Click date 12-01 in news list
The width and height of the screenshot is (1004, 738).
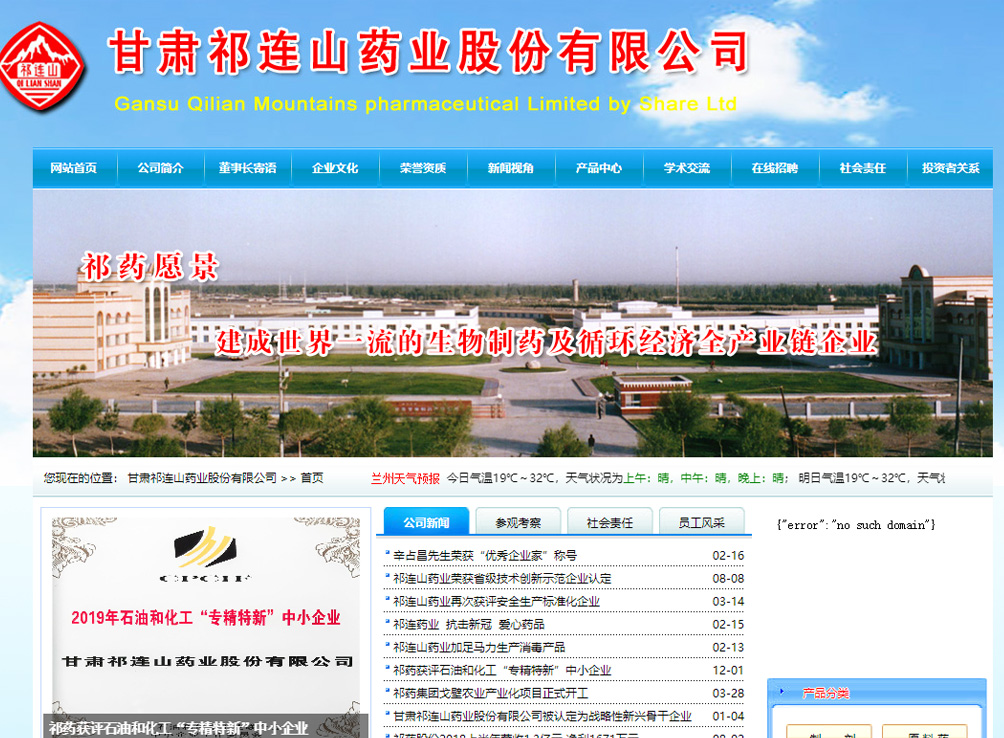coord(728,671)
